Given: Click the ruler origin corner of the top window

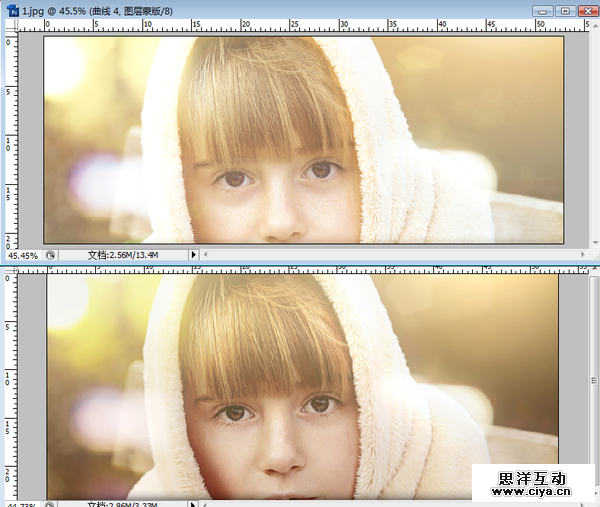Looking at the screenshot, I should click(11, 25).
